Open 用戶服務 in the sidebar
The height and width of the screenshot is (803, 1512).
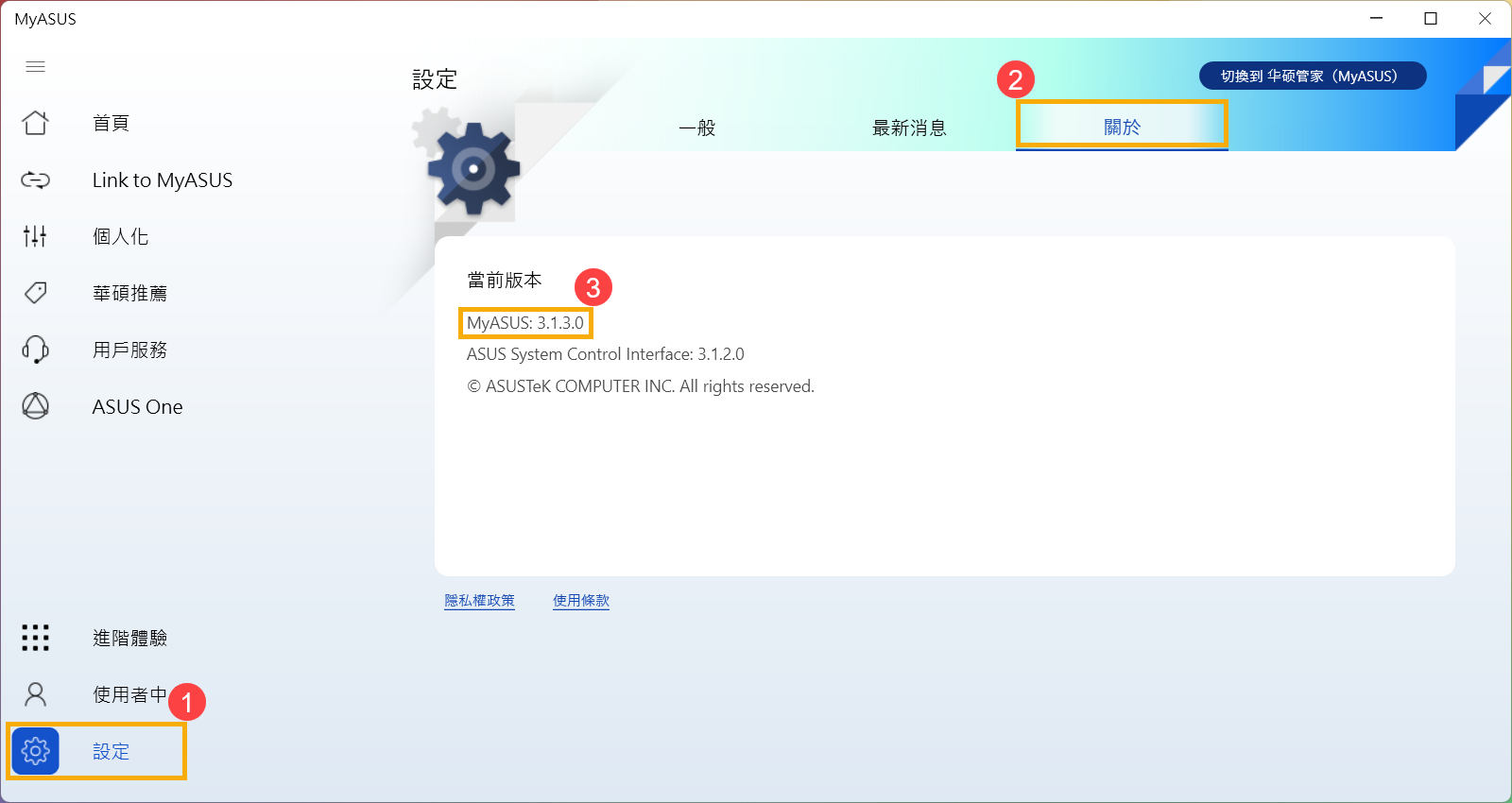point(129,350)
